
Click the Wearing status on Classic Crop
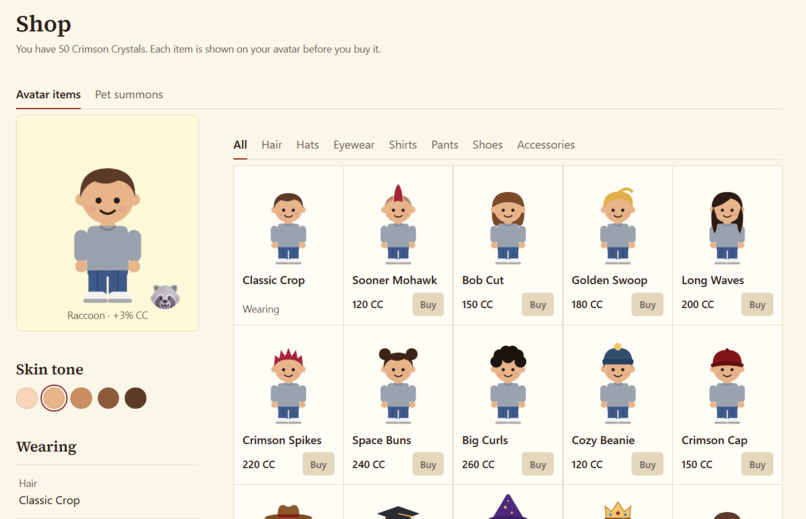261,309
